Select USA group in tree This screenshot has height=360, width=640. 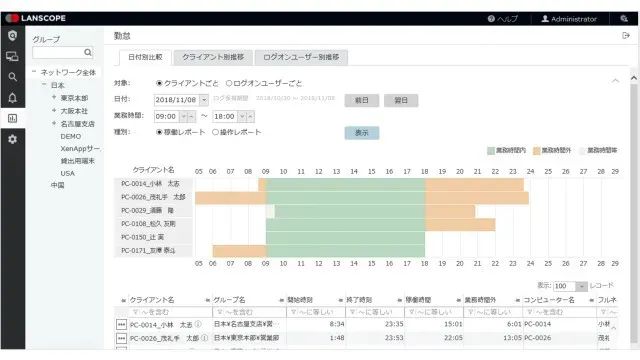(x=67, y=173)
